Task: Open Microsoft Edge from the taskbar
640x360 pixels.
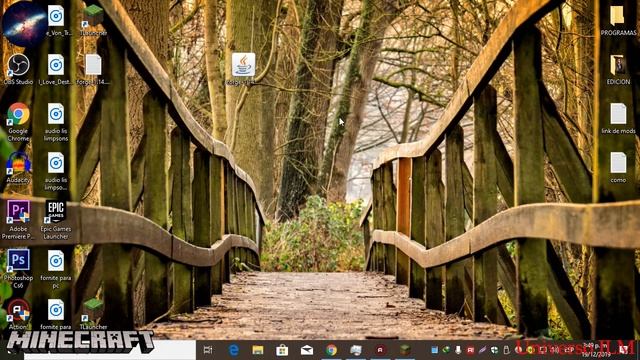Action: 233,350
